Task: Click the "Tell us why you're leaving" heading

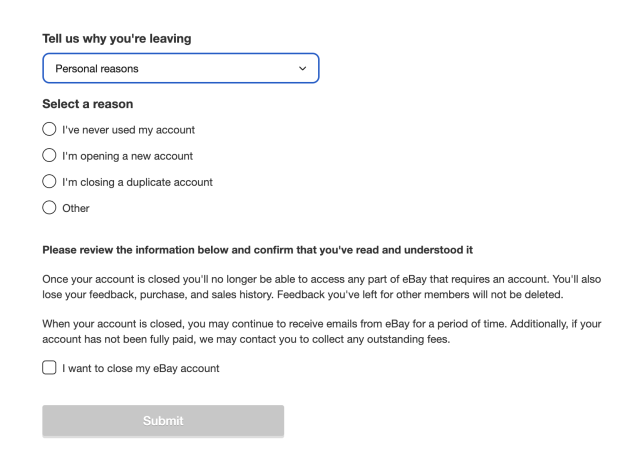Action: [x=116, y=38]
